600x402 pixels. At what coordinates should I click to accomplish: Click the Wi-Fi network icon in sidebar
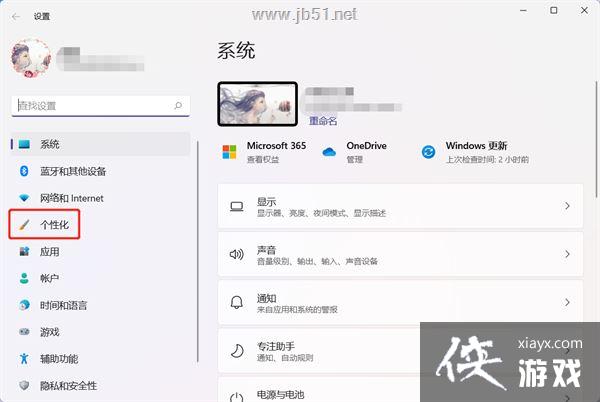coord(24,198)
